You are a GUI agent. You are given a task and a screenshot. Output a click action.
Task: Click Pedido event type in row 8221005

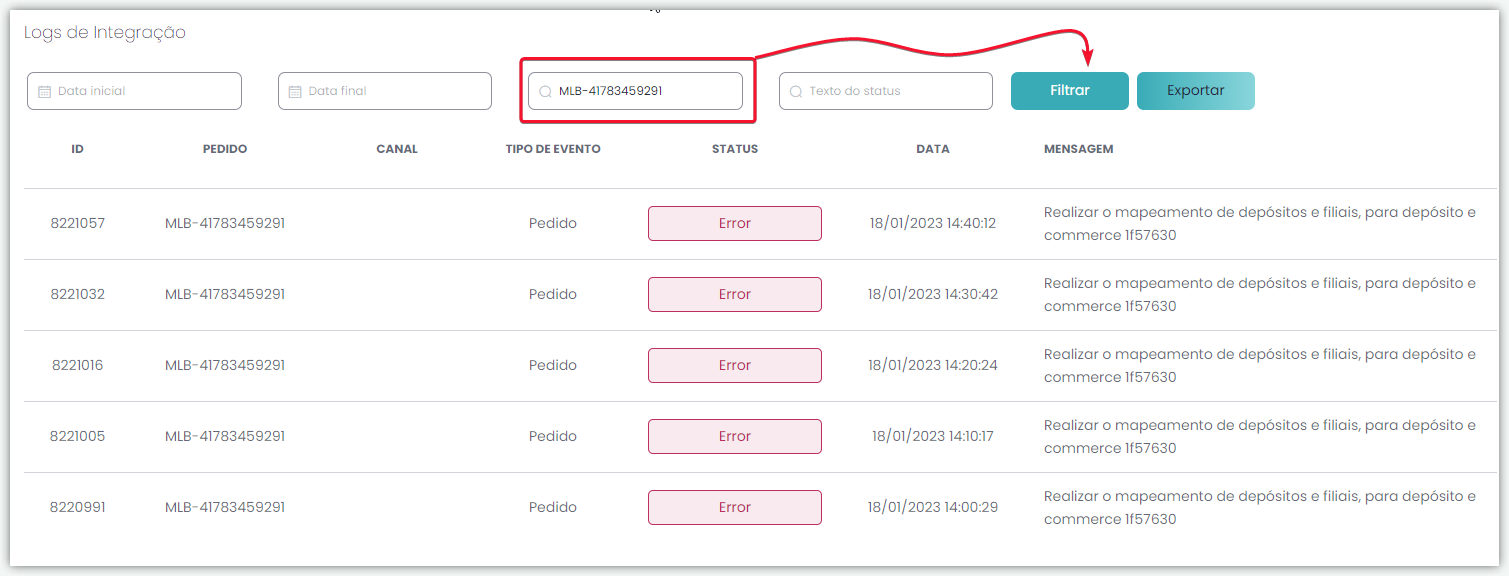(553, 436)
